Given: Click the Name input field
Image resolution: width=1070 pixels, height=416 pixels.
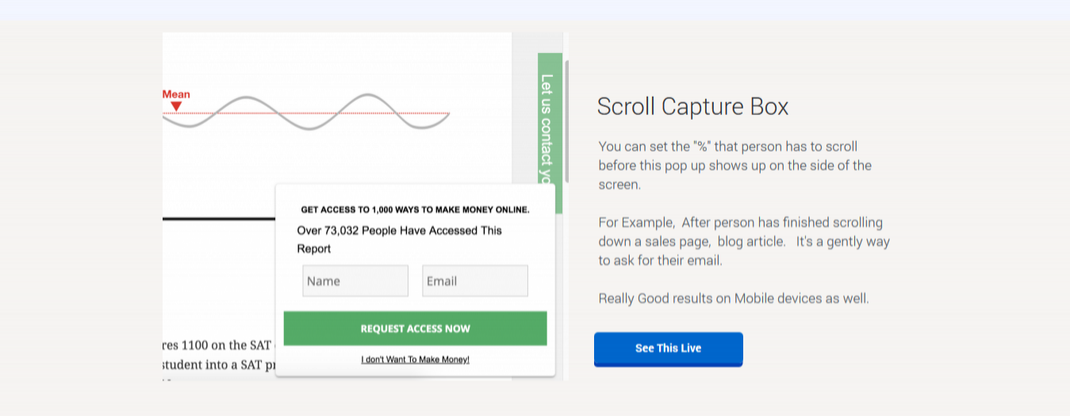Looking at the screenshot, I should tap(356, 281).
